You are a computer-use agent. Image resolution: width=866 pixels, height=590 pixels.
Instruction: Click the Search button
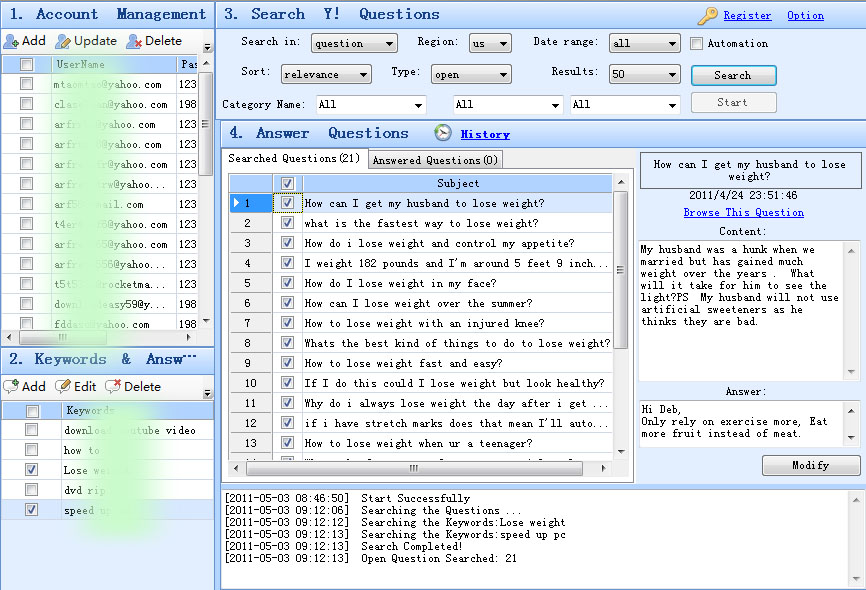[x=733, y=75]
